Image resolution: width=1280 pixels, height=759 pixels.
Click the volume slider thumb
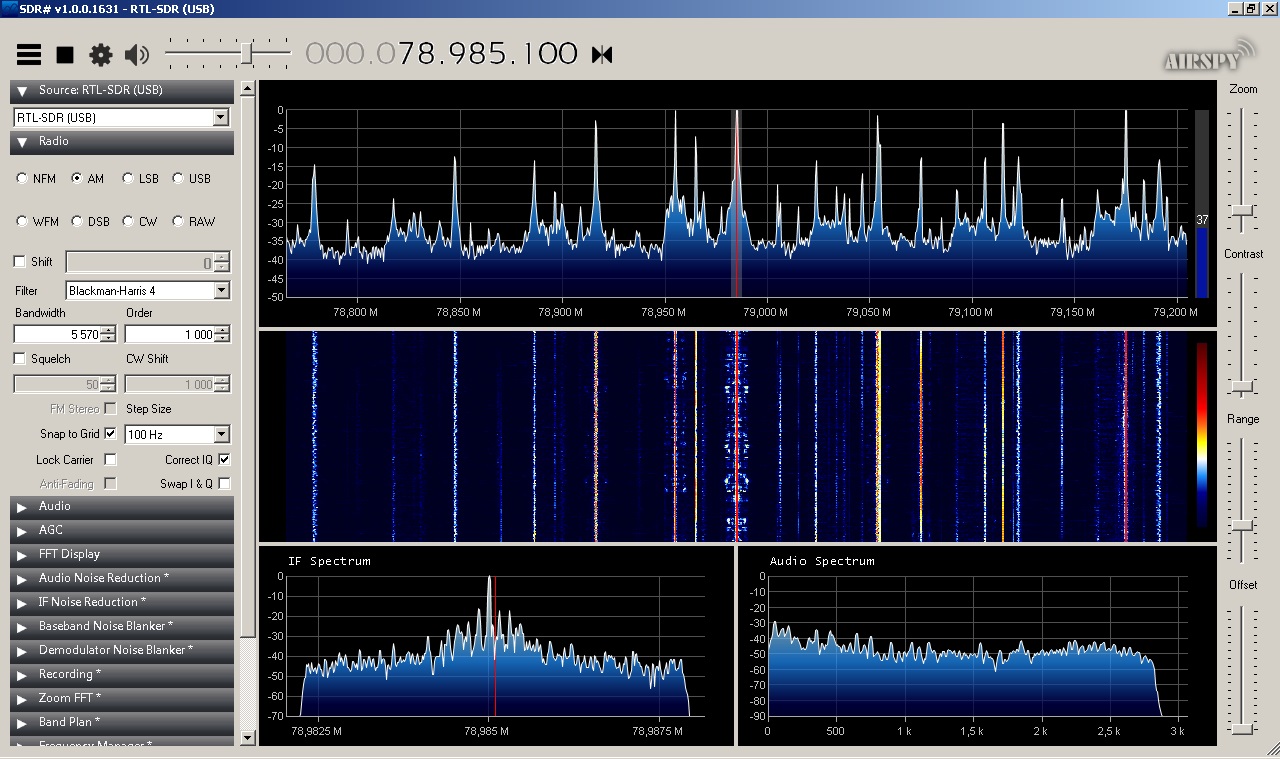point(247,53)
